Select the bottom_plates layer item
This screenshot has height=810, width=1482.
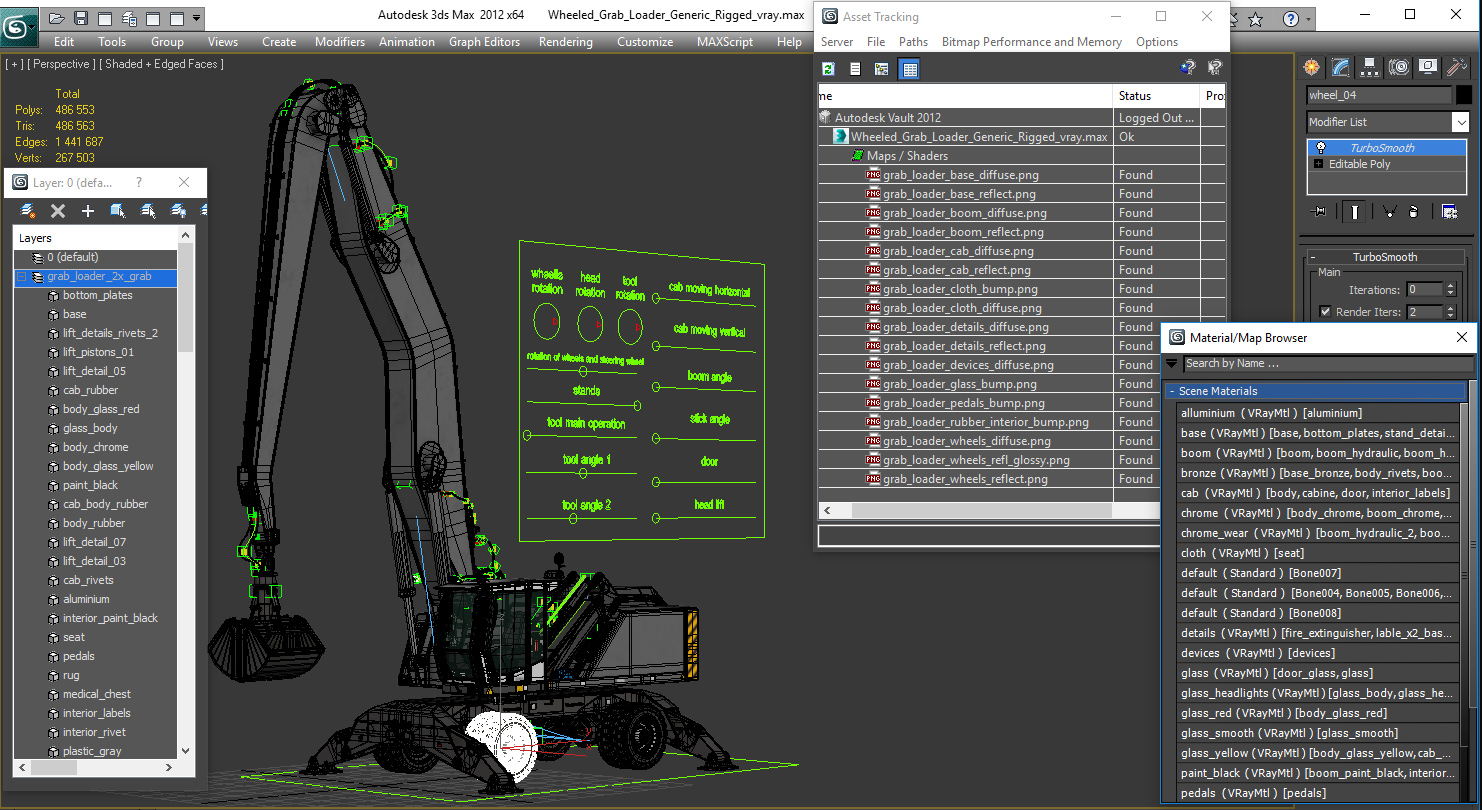tap(97, 295)
